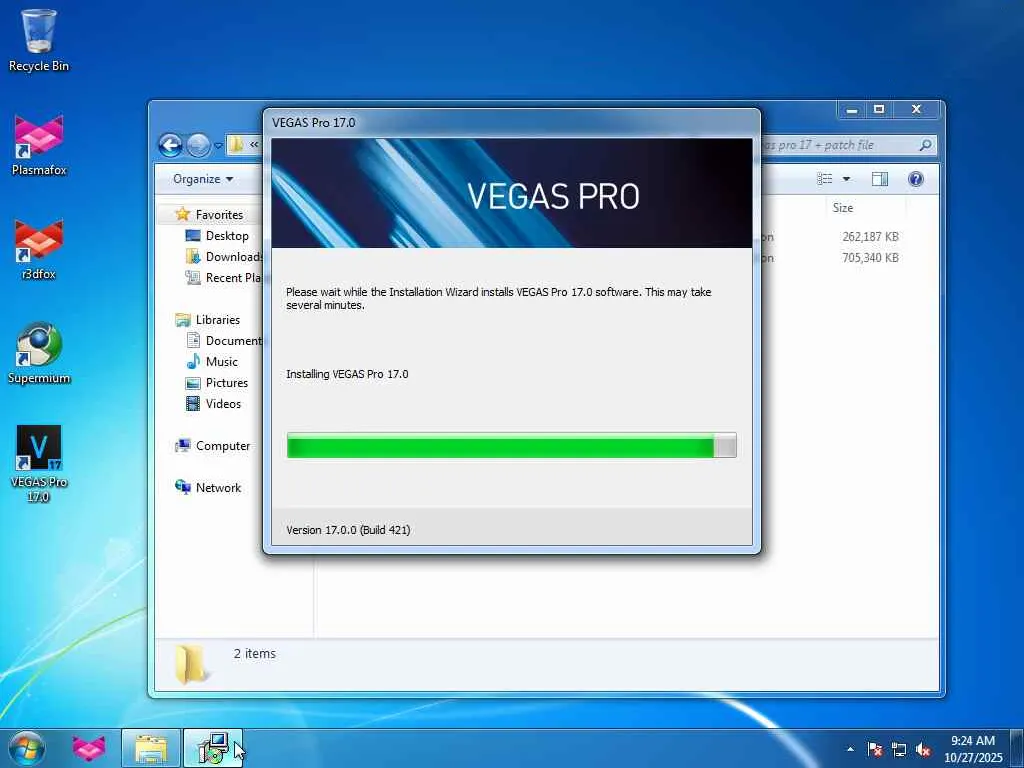1024x768 pixels.
Task: Open the Documents library
Action: pos(224,340)
